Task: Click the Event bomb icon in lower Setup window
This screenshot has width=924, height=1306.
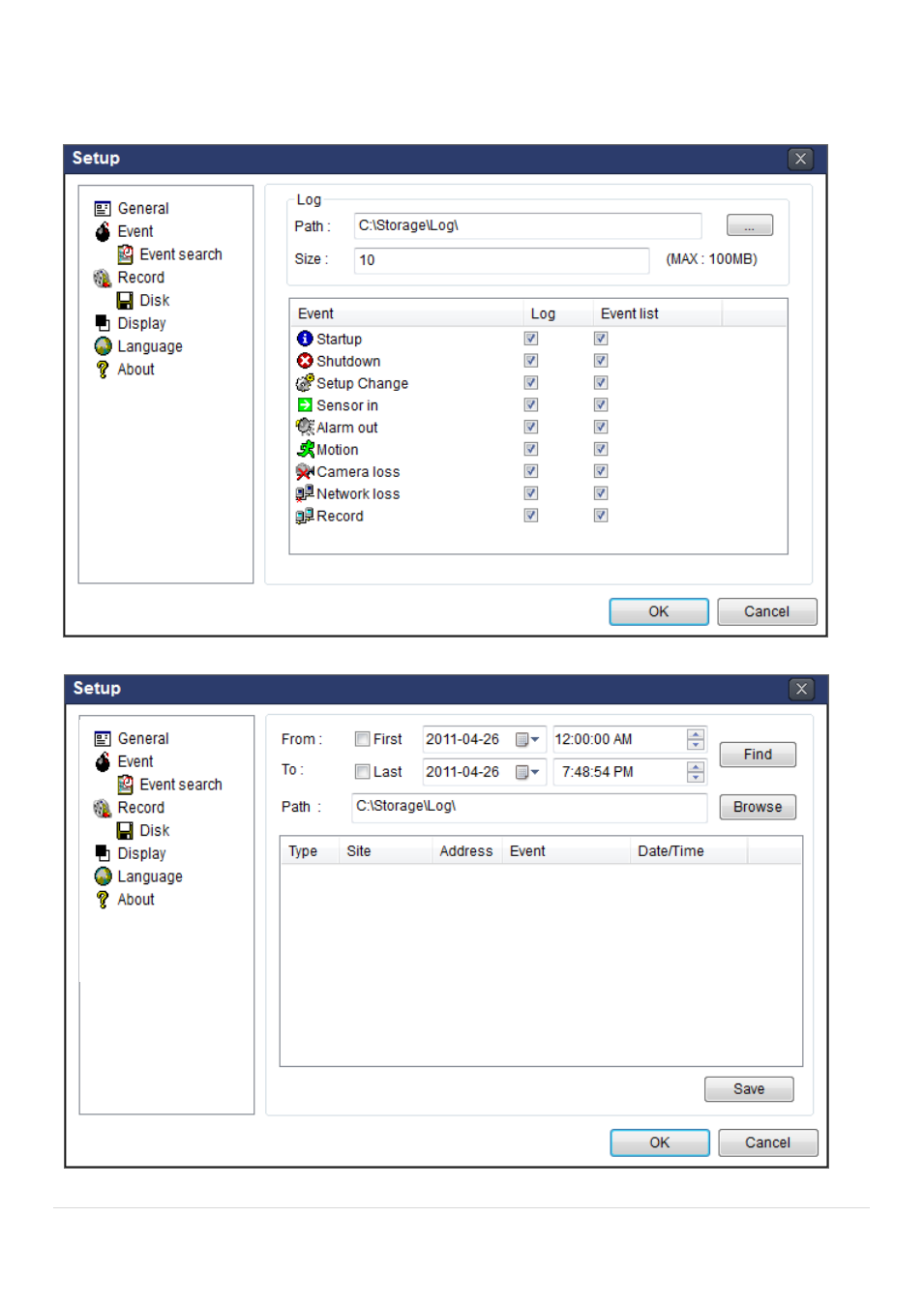Action: pos(103,761)
